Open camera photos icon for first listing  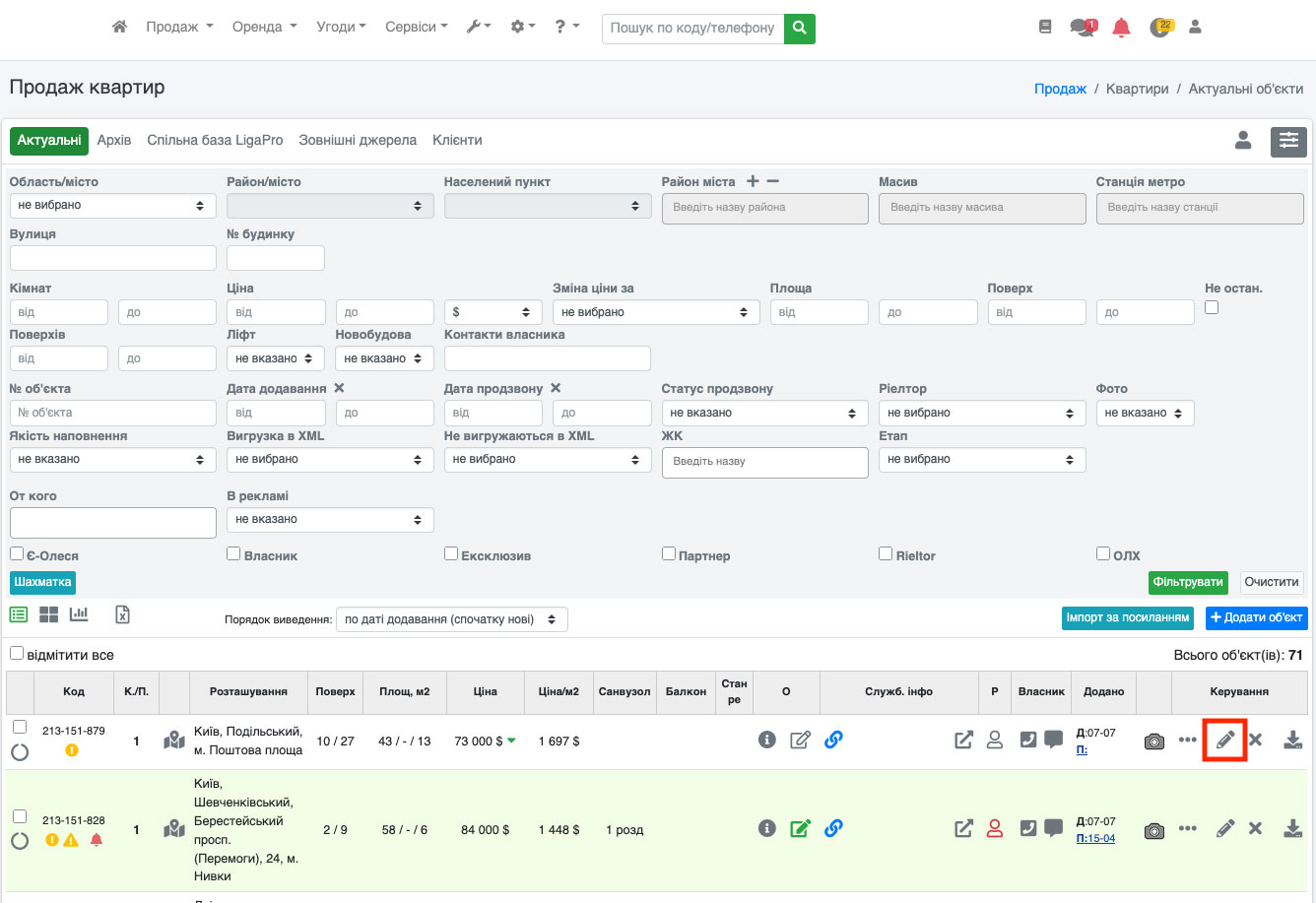point(1153,742)
